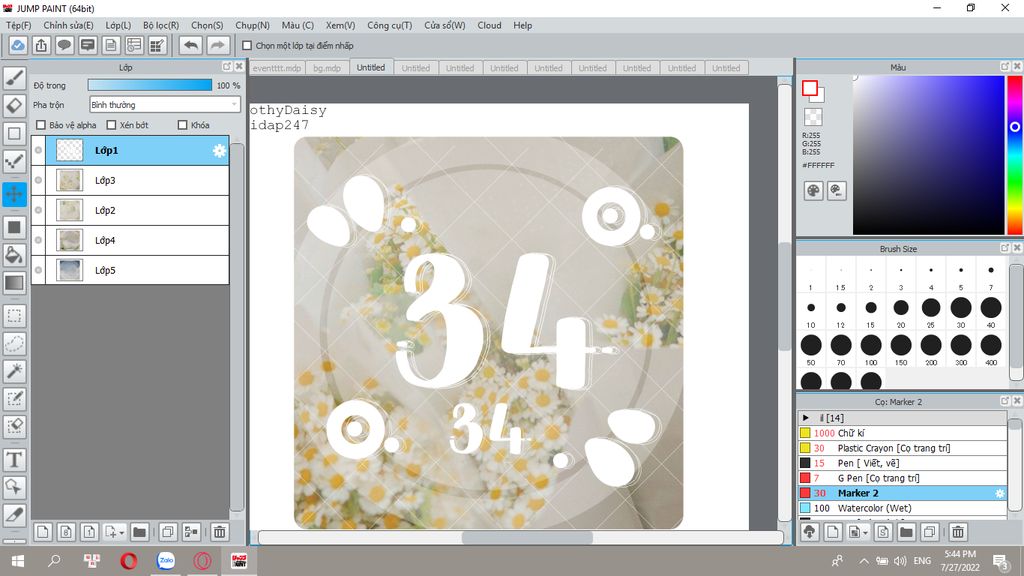Open the Chỉnh sửa(E) menu

pos(68,25)
